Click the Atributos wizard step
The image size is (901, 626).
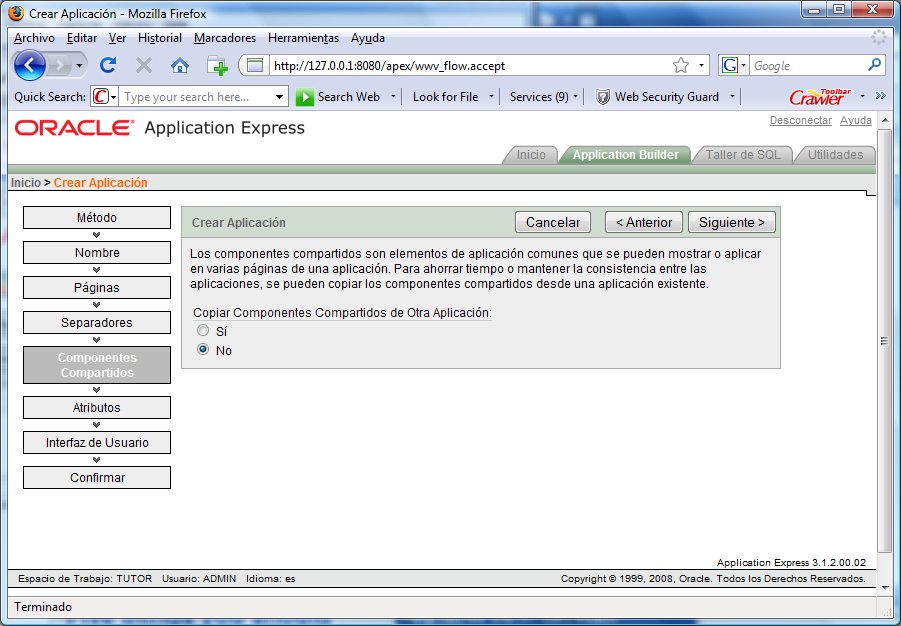click(97, 408)
